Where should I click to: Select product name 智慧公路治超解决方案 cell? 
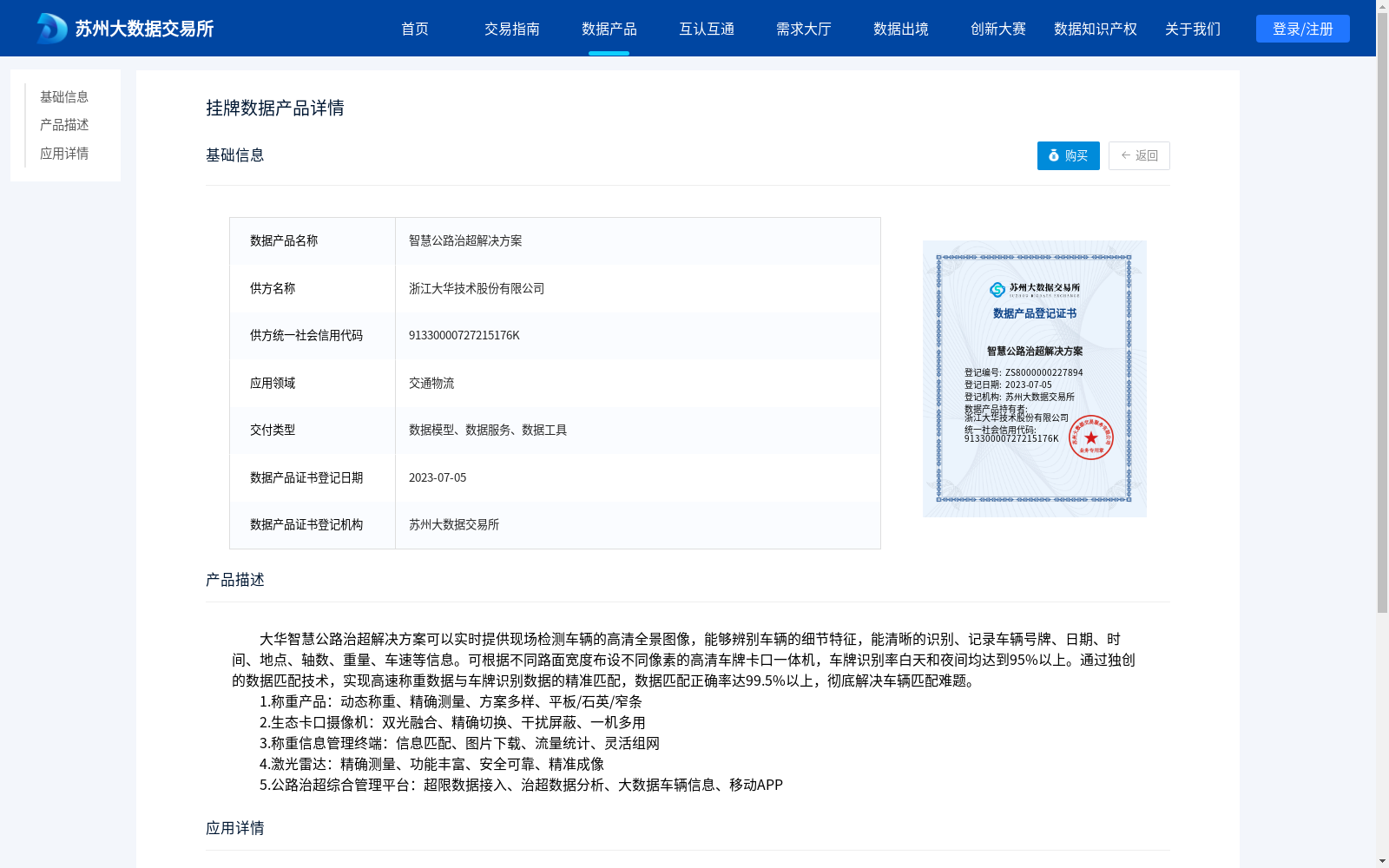[x=638, y=241]
